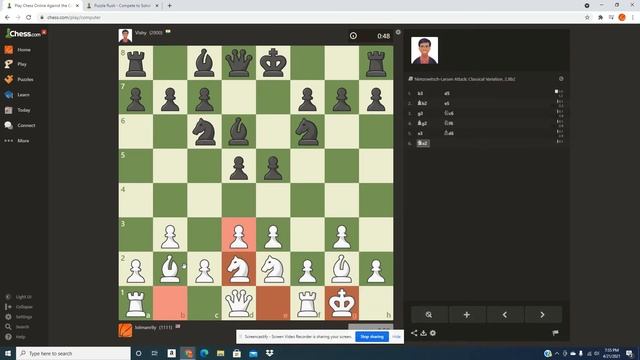Open the notification center icon
This screenshot has width=640, height=360.
point(629,353)
